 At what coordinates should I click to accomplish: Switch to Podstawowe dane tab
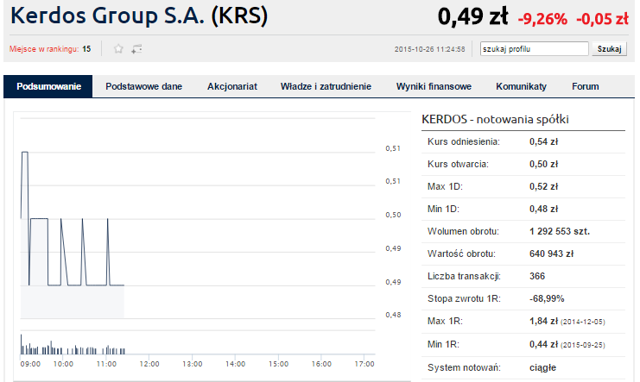(144, 87)
